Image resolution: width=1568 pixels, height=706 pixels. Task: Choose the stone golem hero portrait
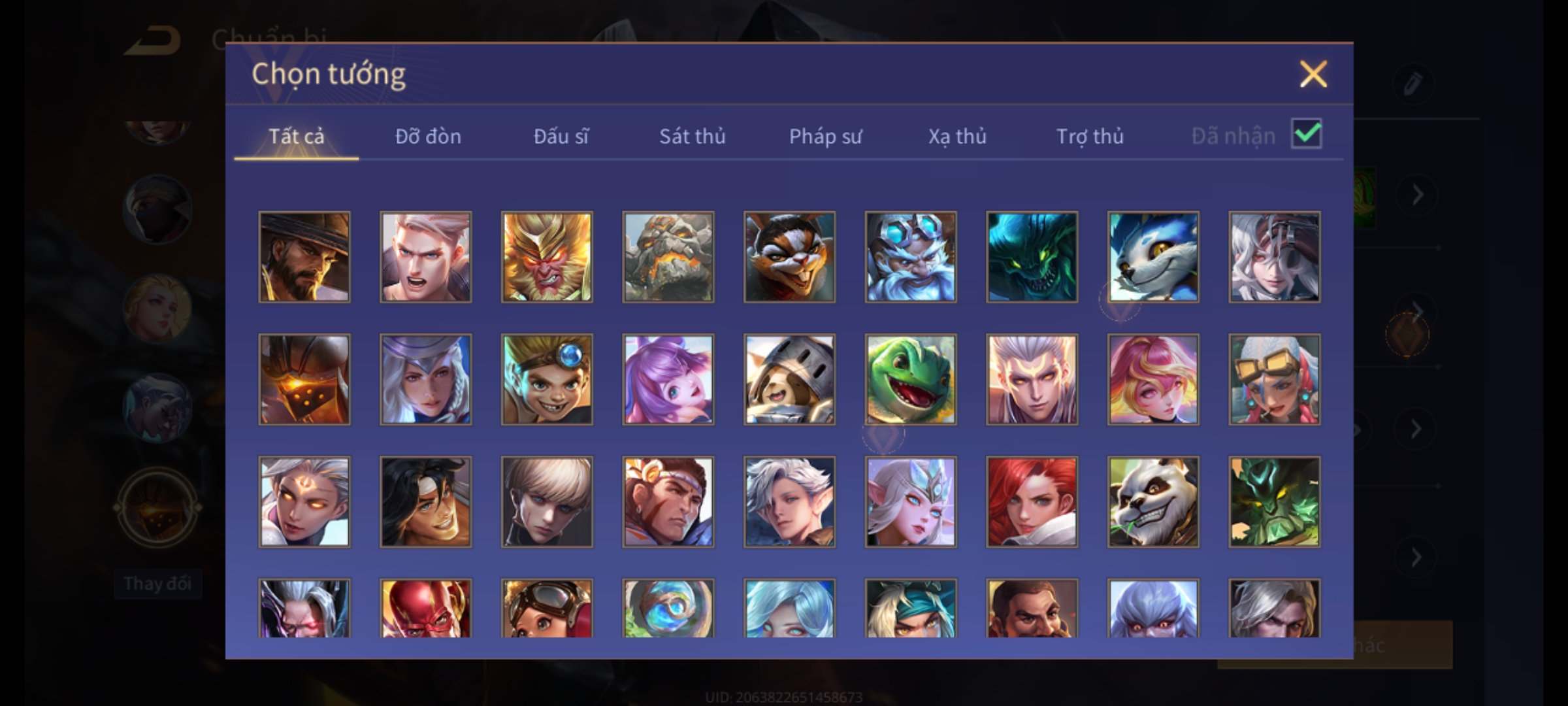(x=668, y=257)
